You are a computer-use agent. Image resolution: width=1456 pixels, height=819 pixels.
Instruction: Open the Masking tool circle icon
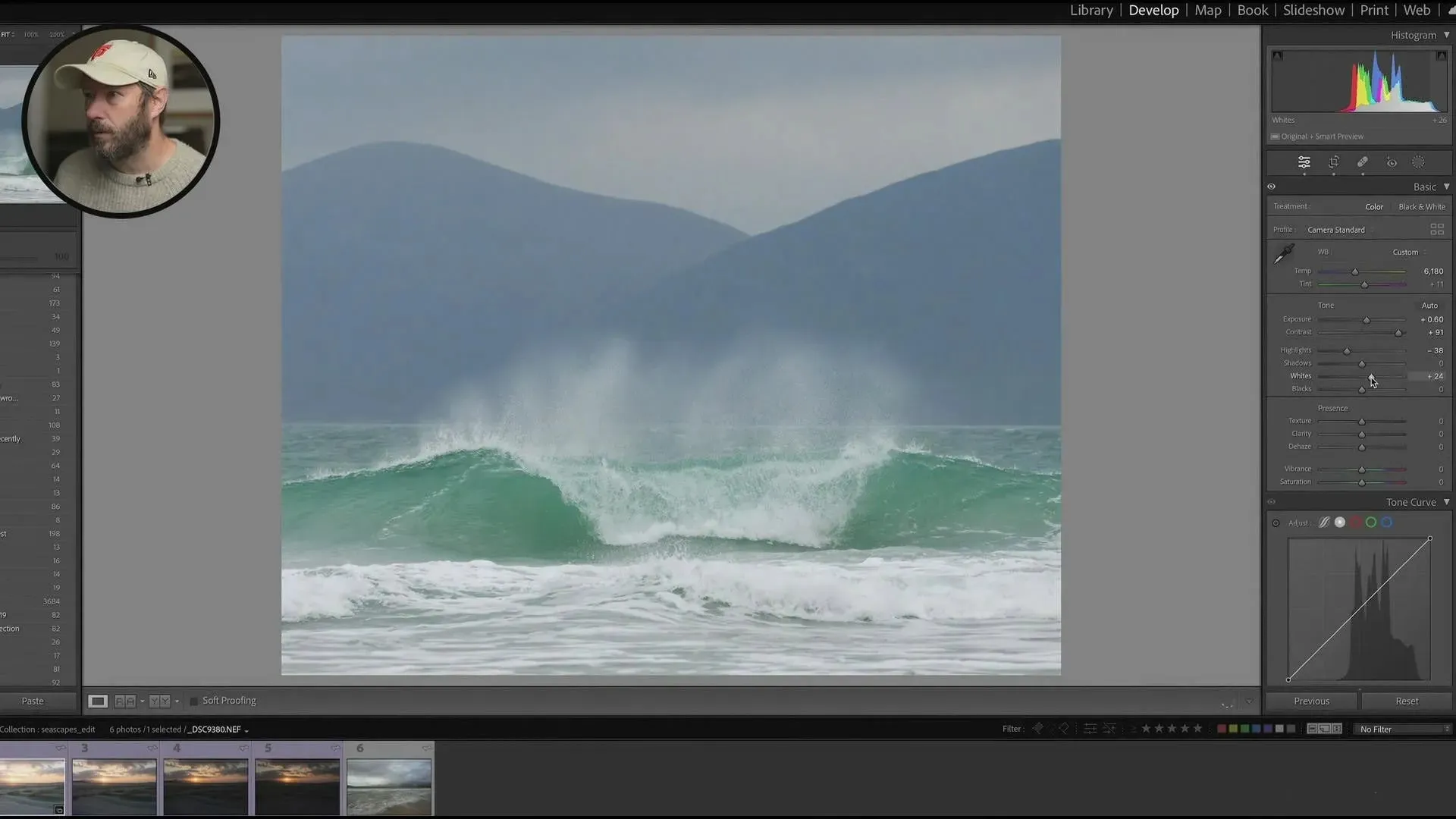coord(1418,162)
